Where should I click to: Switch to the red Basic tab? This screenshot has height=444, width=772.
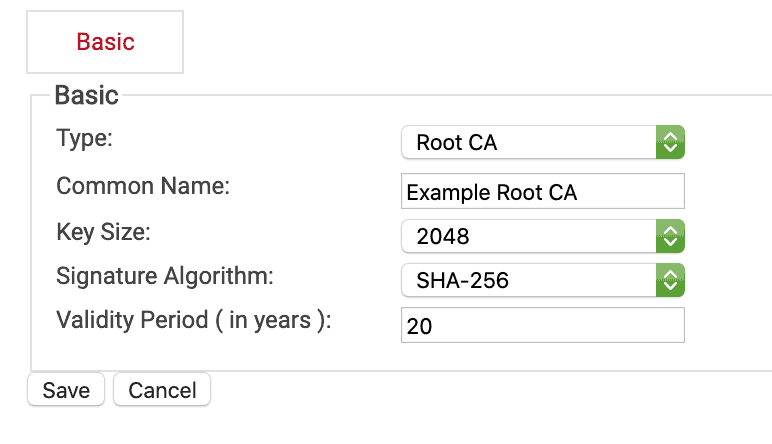point(105,42)
